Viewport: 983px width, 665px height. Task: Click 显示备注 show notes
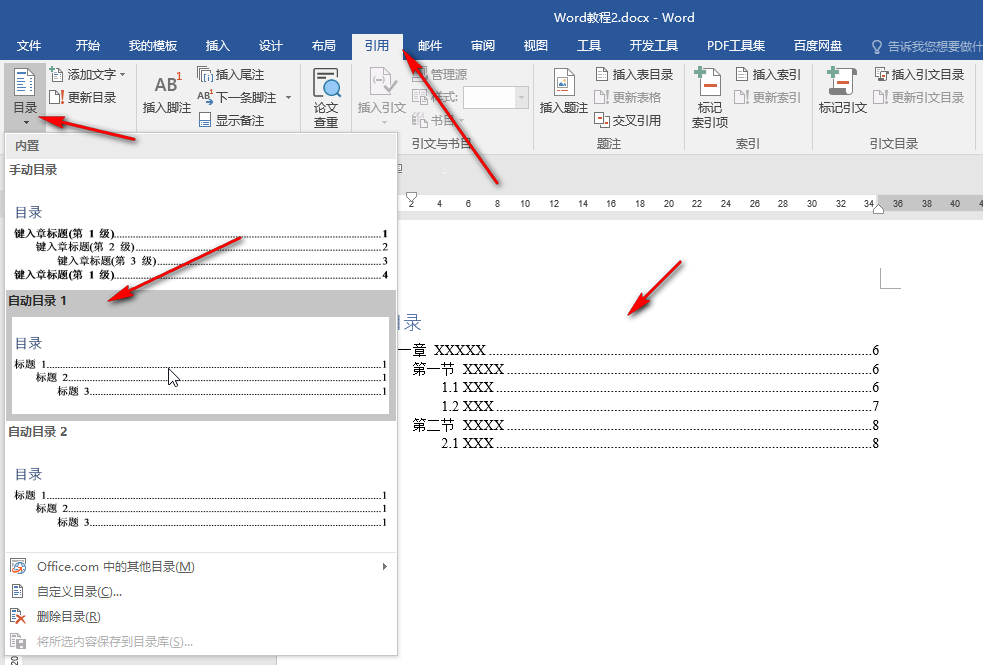coord(231,120)
